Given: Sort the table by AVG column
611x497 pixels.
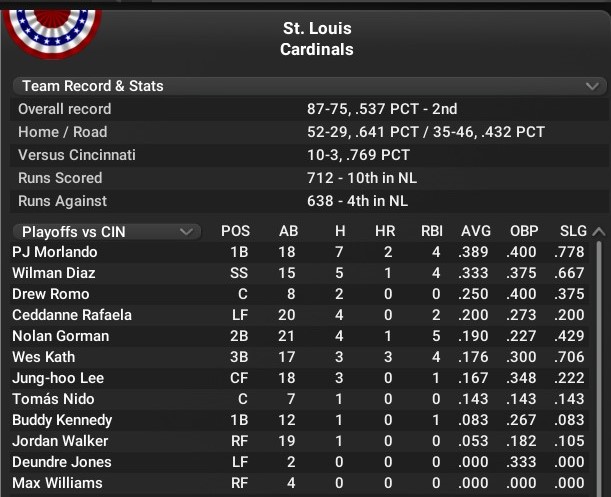Looking at the screenshot, I should pyautogui.click(x=476, y=232).
